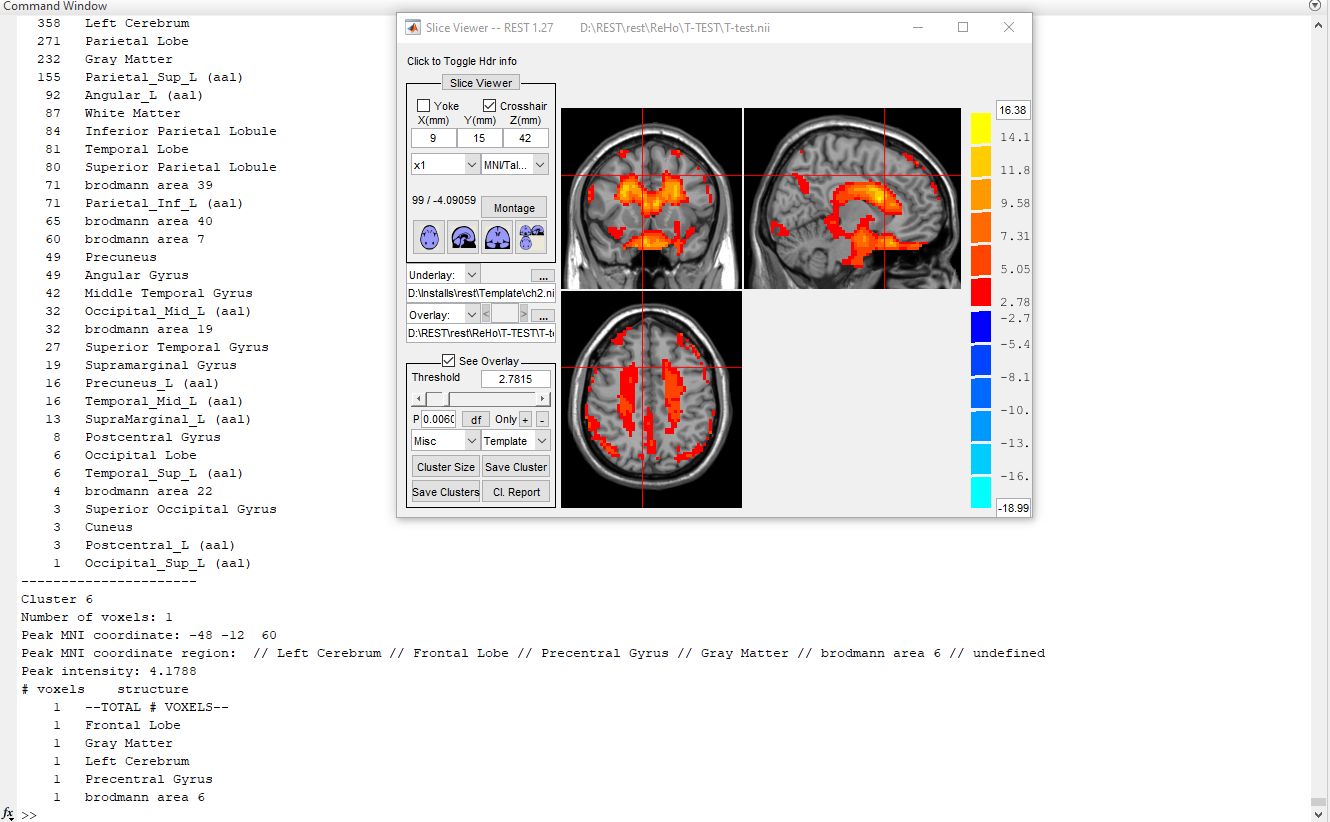
Task: Select the orthogonal three-view icon
Action: click(x=531, y=237)
